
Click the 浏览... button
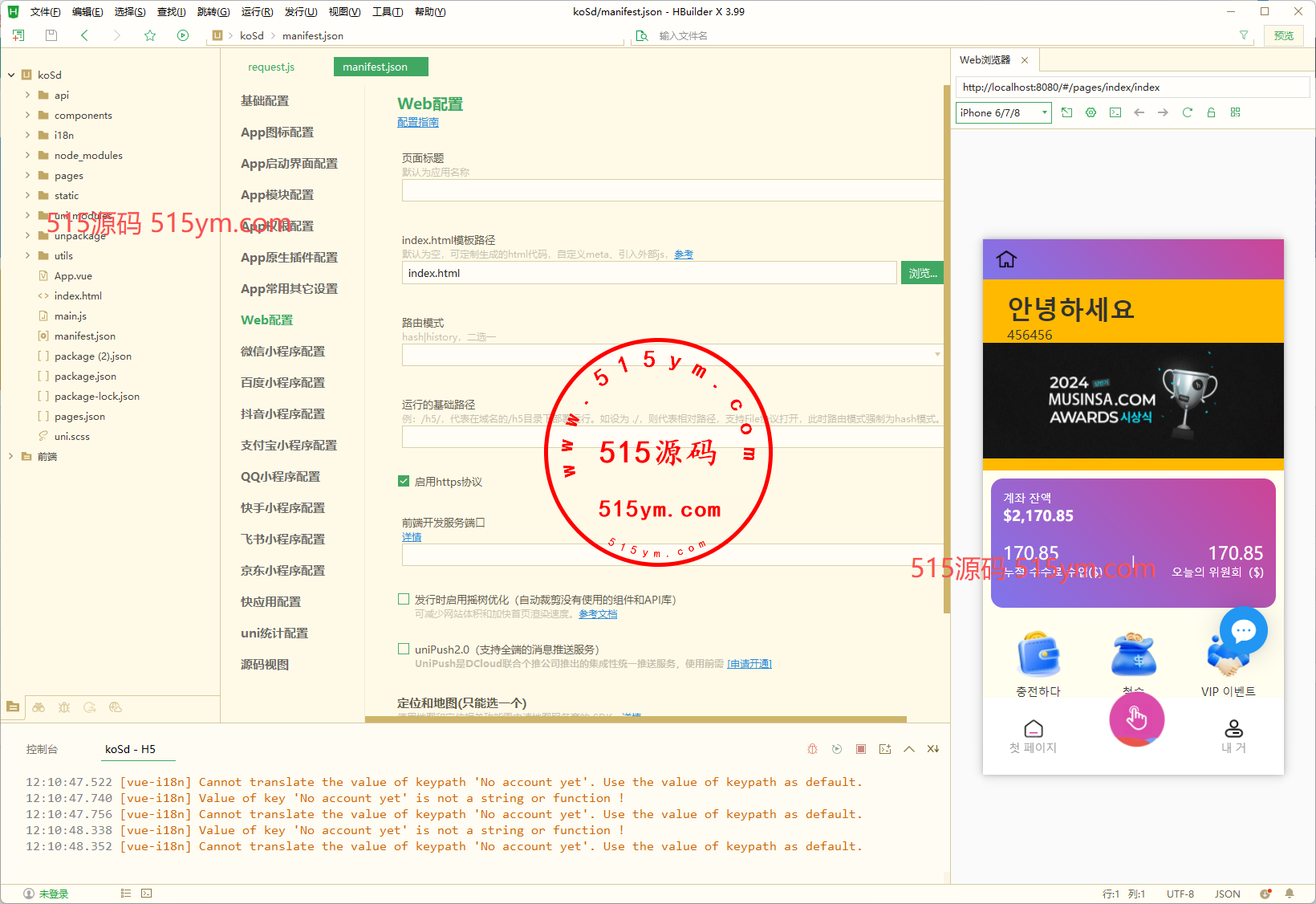922,273
